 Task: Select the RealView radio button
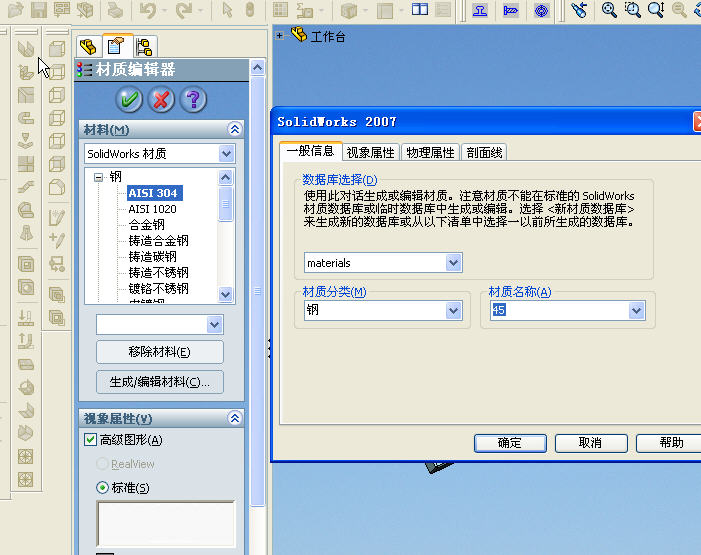[x=102, y=464]
